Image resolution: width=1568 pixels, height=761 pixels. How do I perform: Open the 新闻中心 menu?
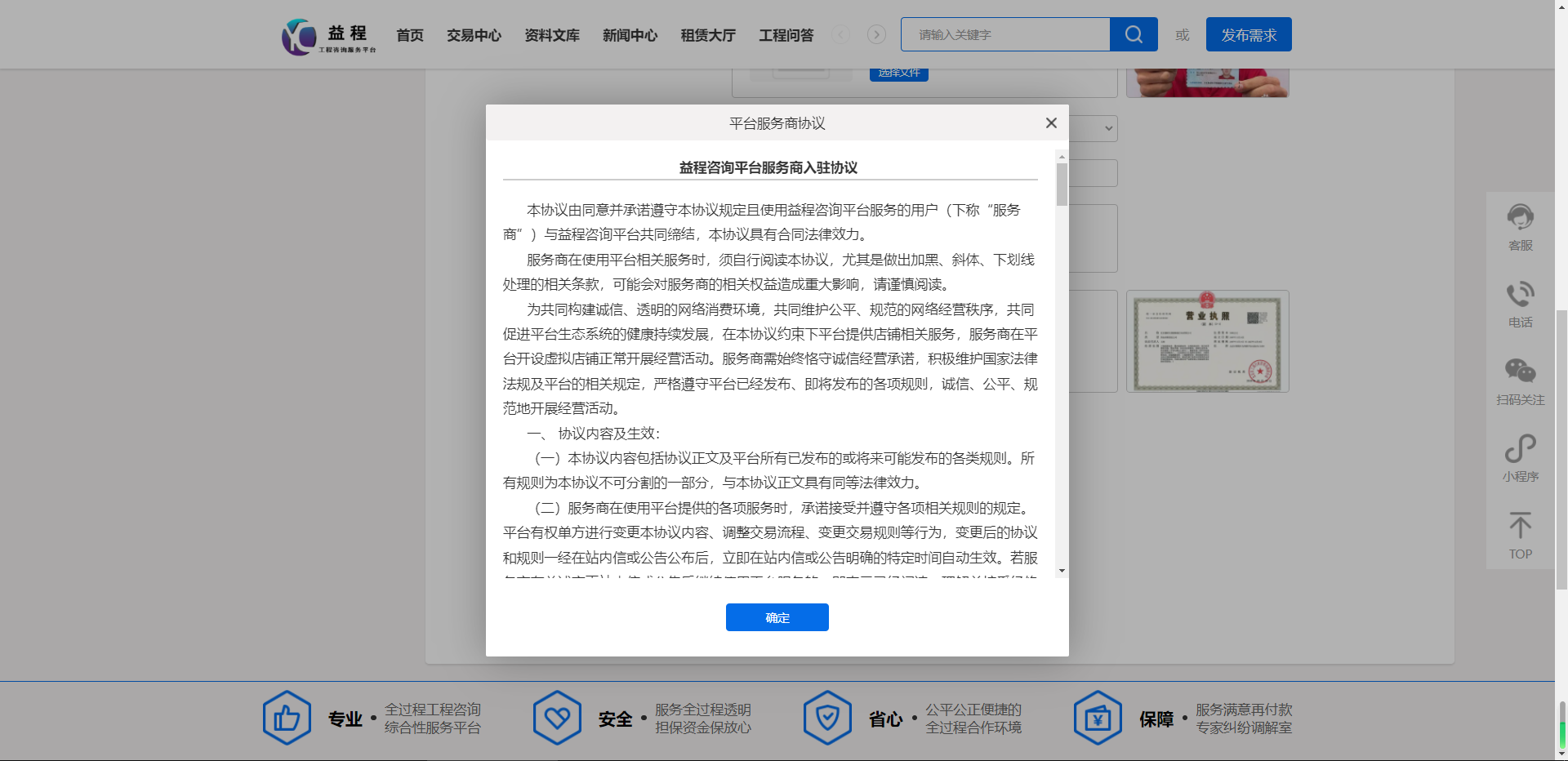click(630, 35)
